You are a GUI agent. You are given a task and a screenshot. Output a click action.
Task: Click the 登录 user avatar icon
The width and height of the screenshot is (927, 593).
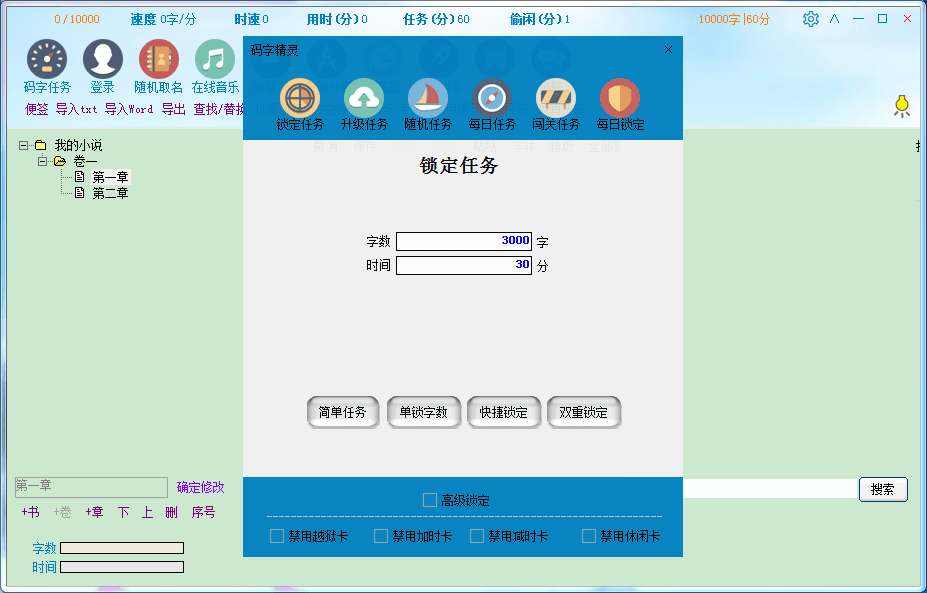(103, 60)
